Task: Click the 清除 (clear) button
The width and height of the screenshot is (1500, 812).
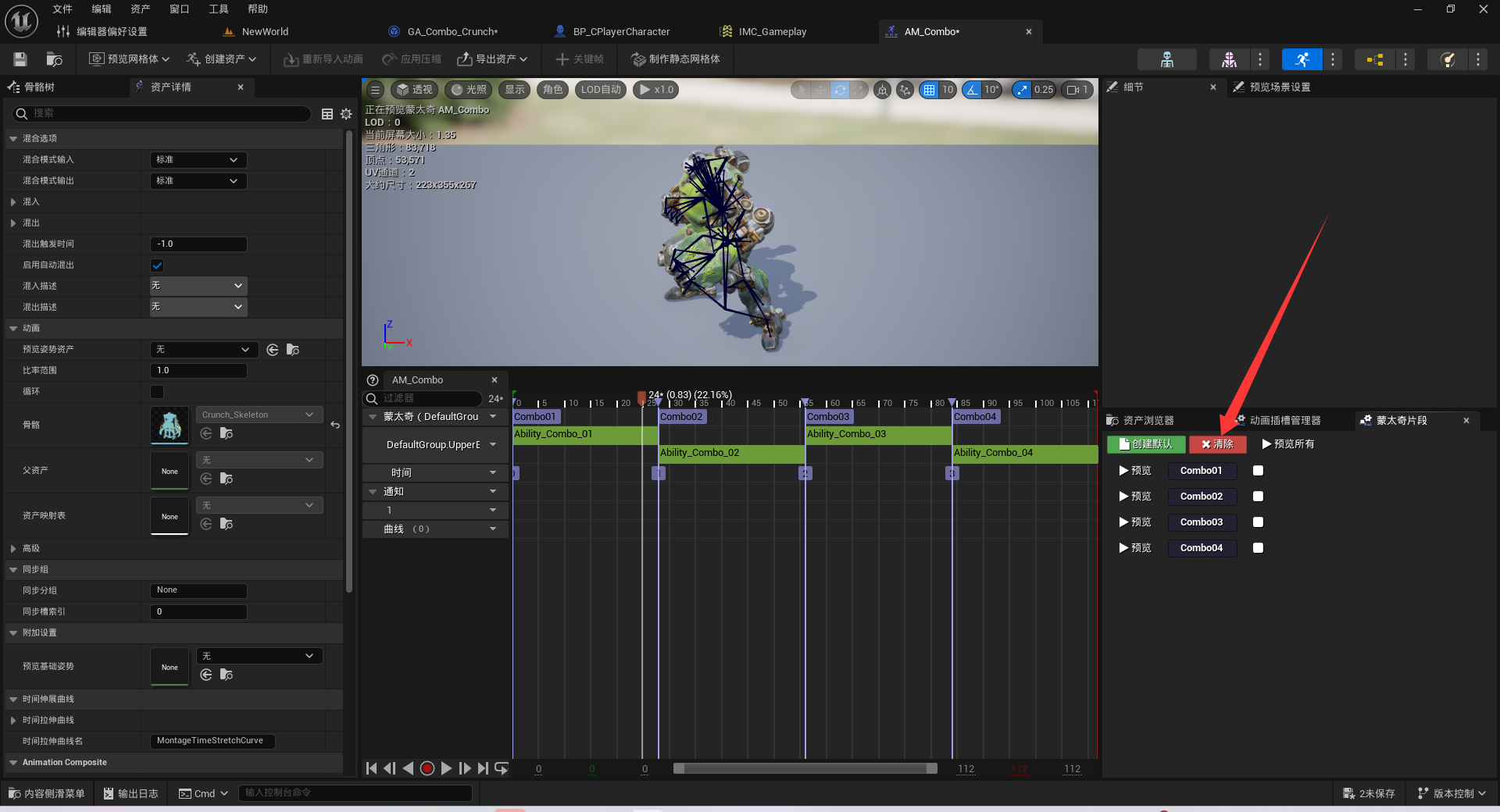Action: [1216, 444]
